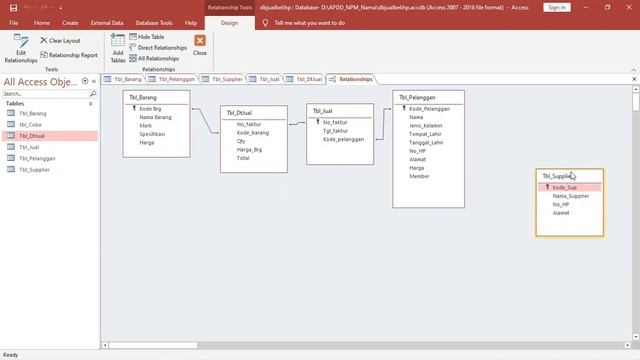This screenshot has width=640, height=360.
Task: Open Edit Relationships tool
Action: pyautogui.click(x=21, y=49)
